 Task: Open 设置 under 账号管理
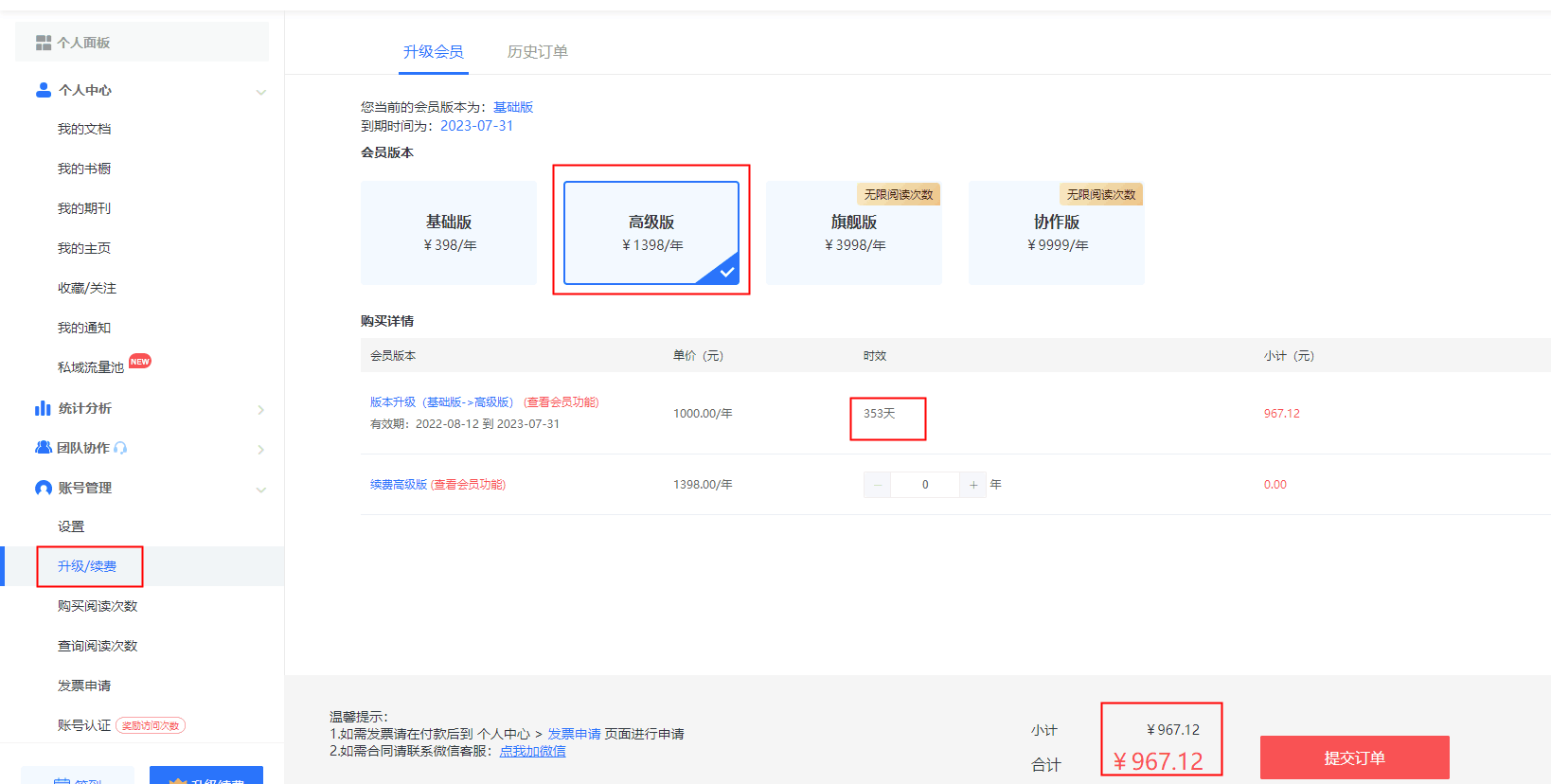71,526
